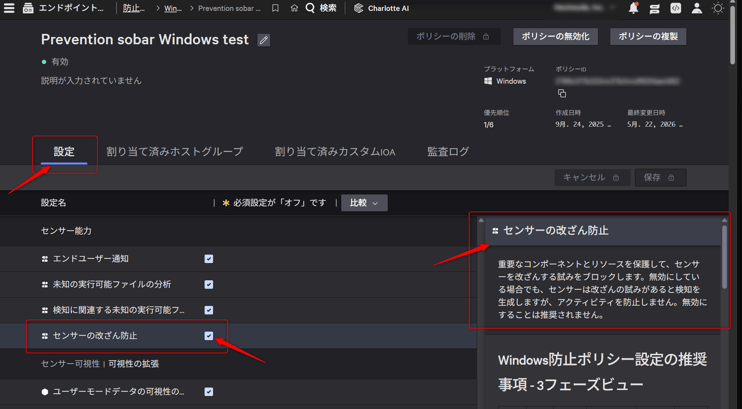Click the 防止... breadcrumb link
Screen dimensions: 742x409
coord(134,8)
